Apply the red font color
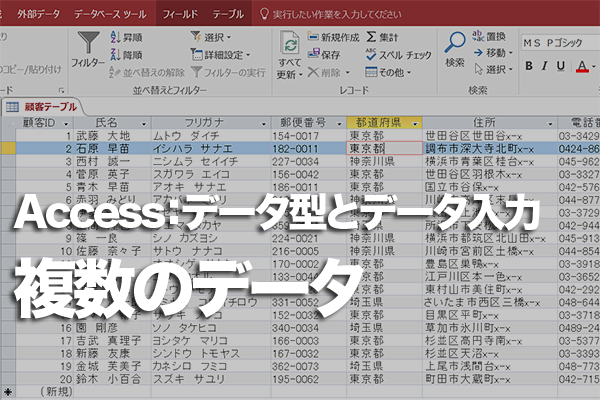The width and height of the screenshot is (600, 400). pyautogui.click(x=582, y=66)
